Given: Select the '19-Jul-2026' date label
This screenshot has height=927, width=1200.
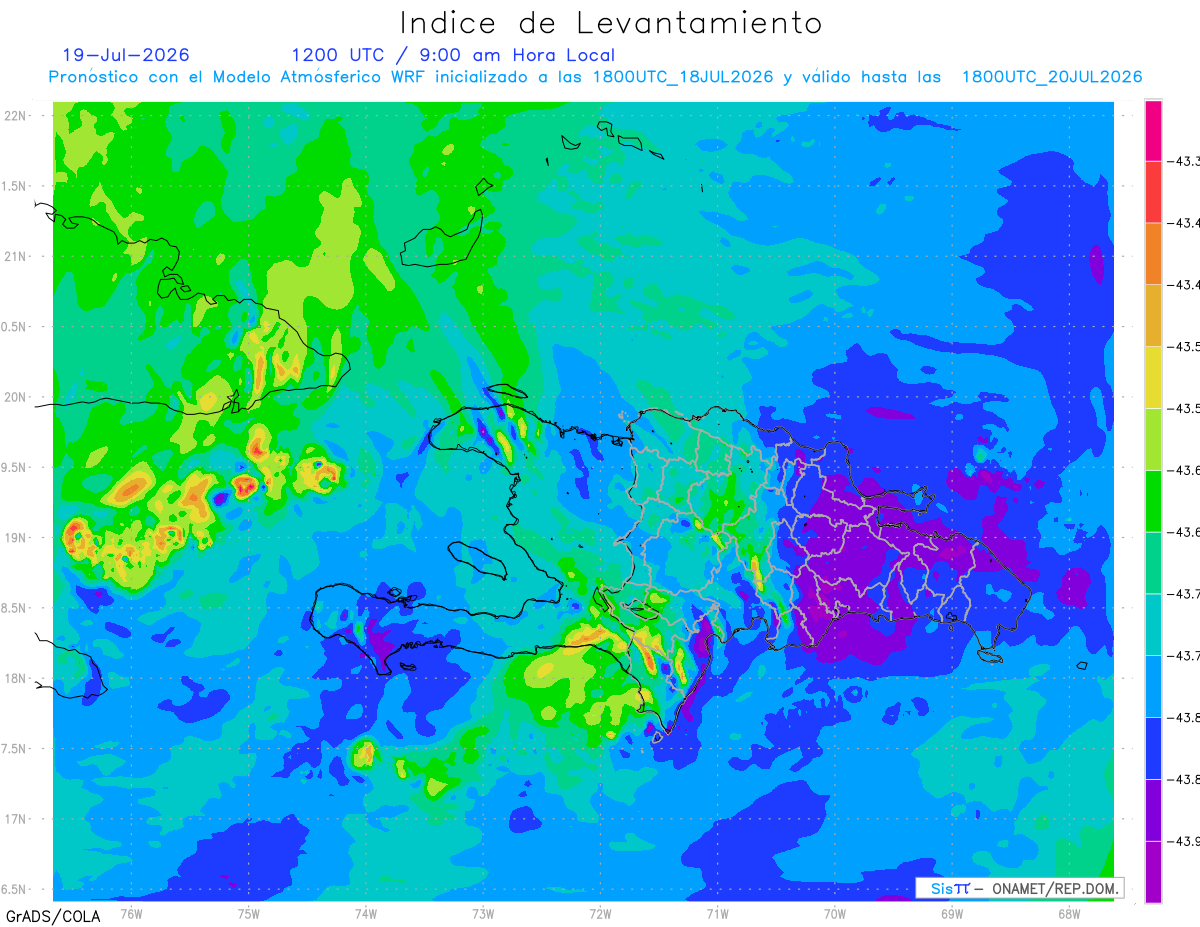Looking at the screenshot, I should click(x=125, y=55).
